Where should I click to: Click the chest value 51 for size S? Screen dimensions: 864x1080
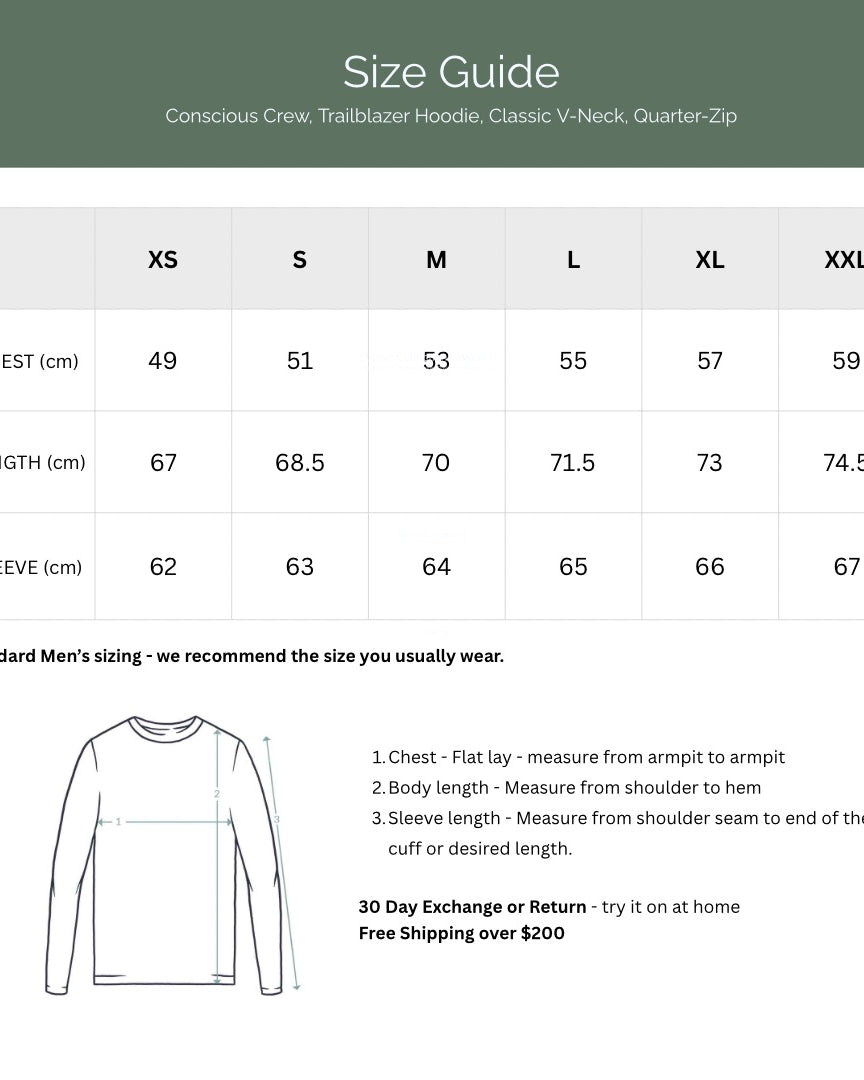coord(300,361)
